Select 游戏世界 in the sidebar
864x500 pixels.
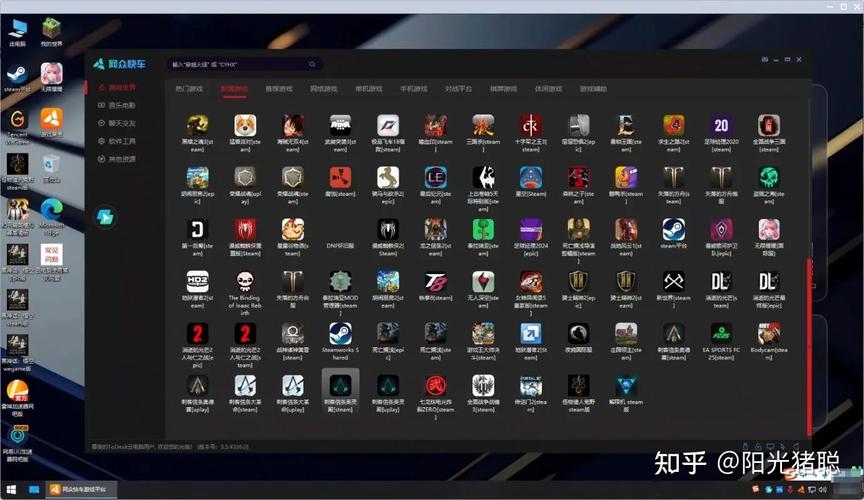coord(116,87)
